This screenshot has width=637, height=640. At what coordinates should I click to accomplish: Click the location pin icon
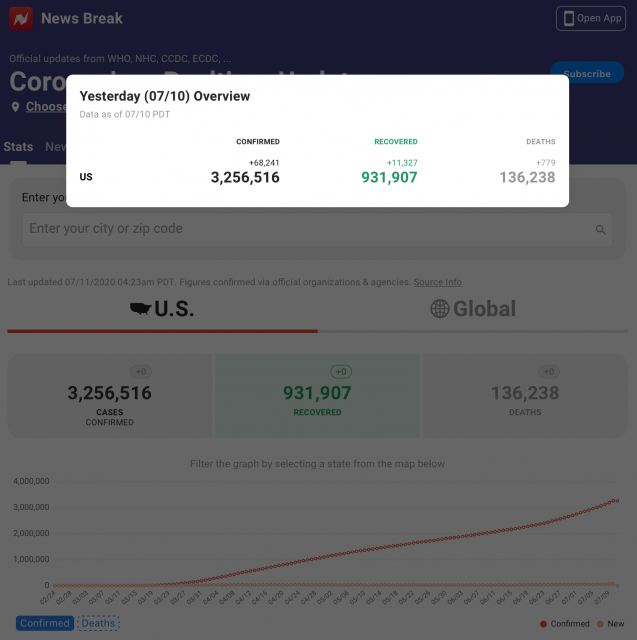point(16,107)
